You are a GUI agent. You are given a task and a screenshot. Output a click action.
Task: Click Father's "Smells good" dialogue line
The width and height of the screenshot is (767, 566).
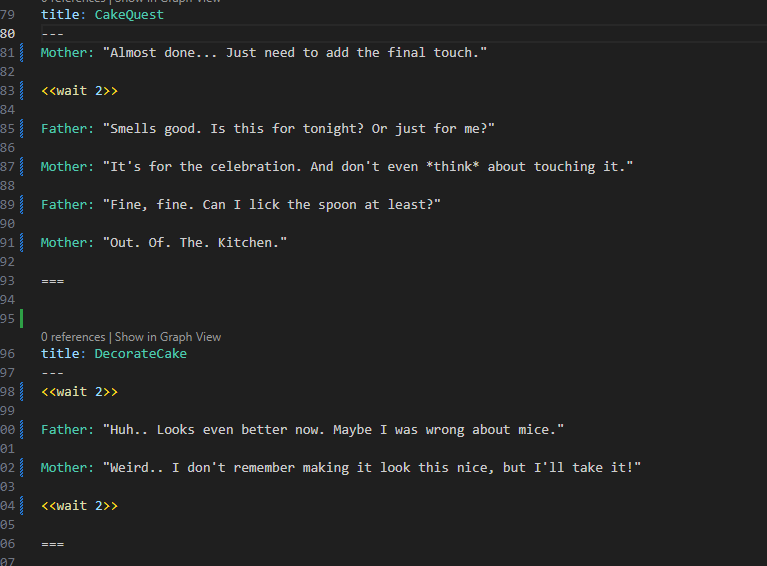point(268,129)
